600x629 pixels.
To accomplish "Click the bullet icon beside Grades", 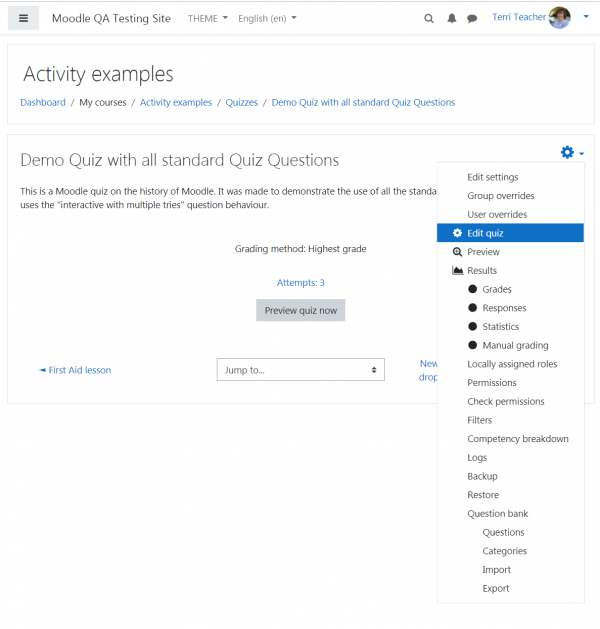I will pos(472,289).
